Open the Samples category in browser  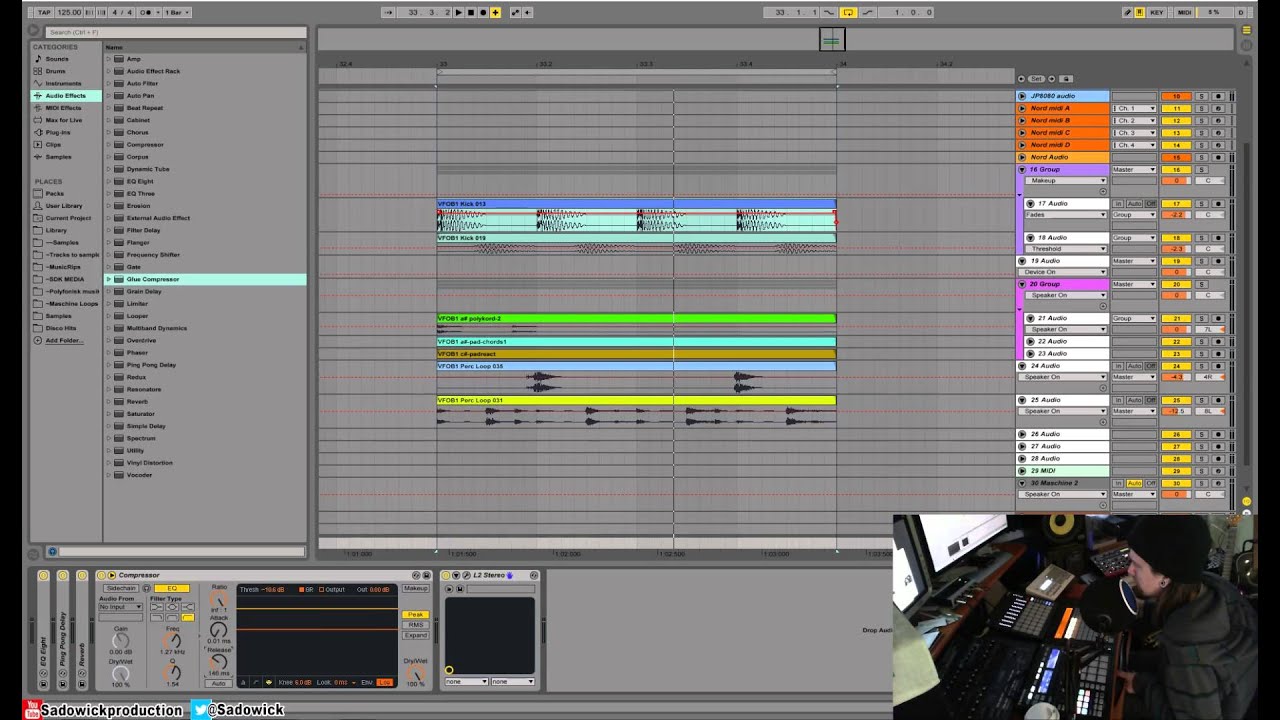coord(58,157)
